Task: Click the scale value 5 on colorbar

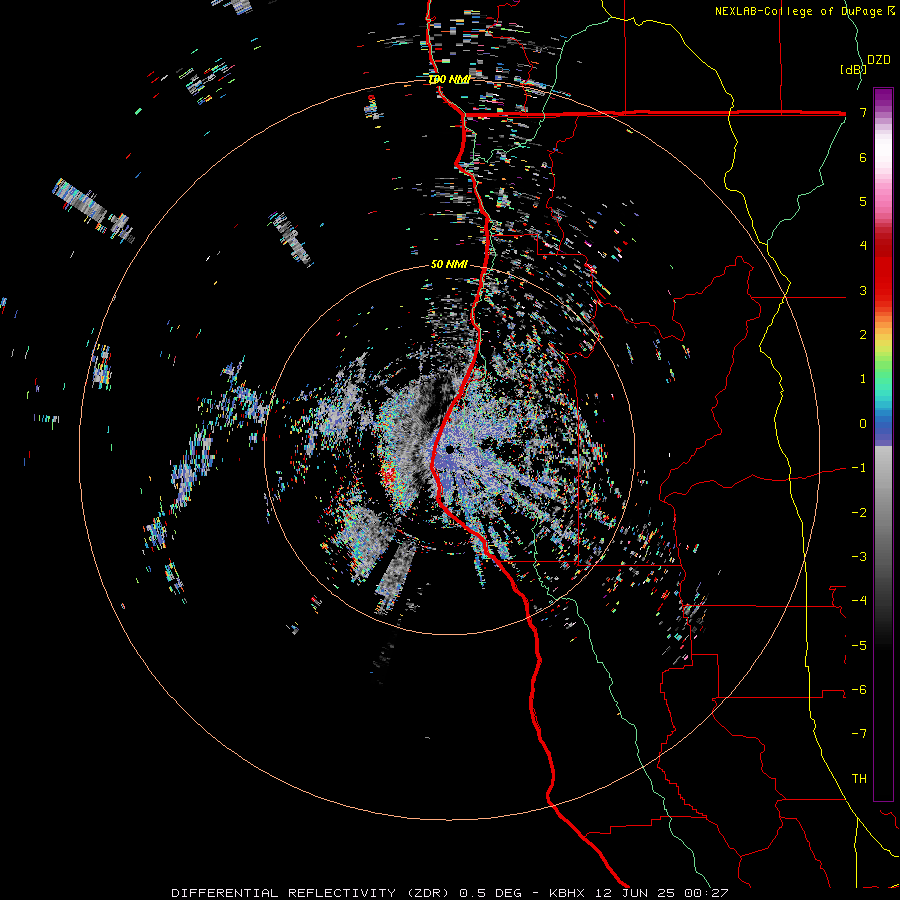Action: (863, 201)
